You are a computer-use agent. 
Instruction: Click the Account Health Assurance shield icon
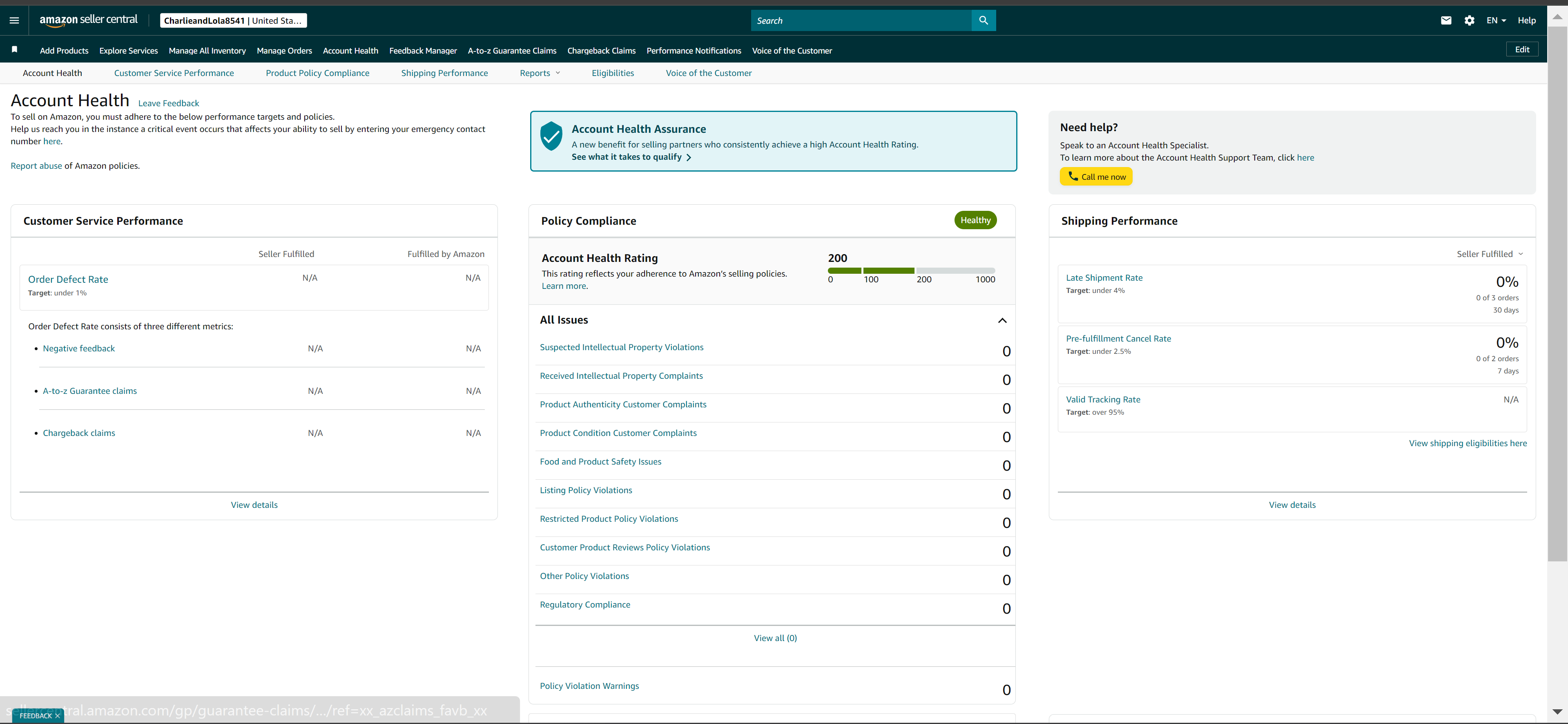pos(551,136)
